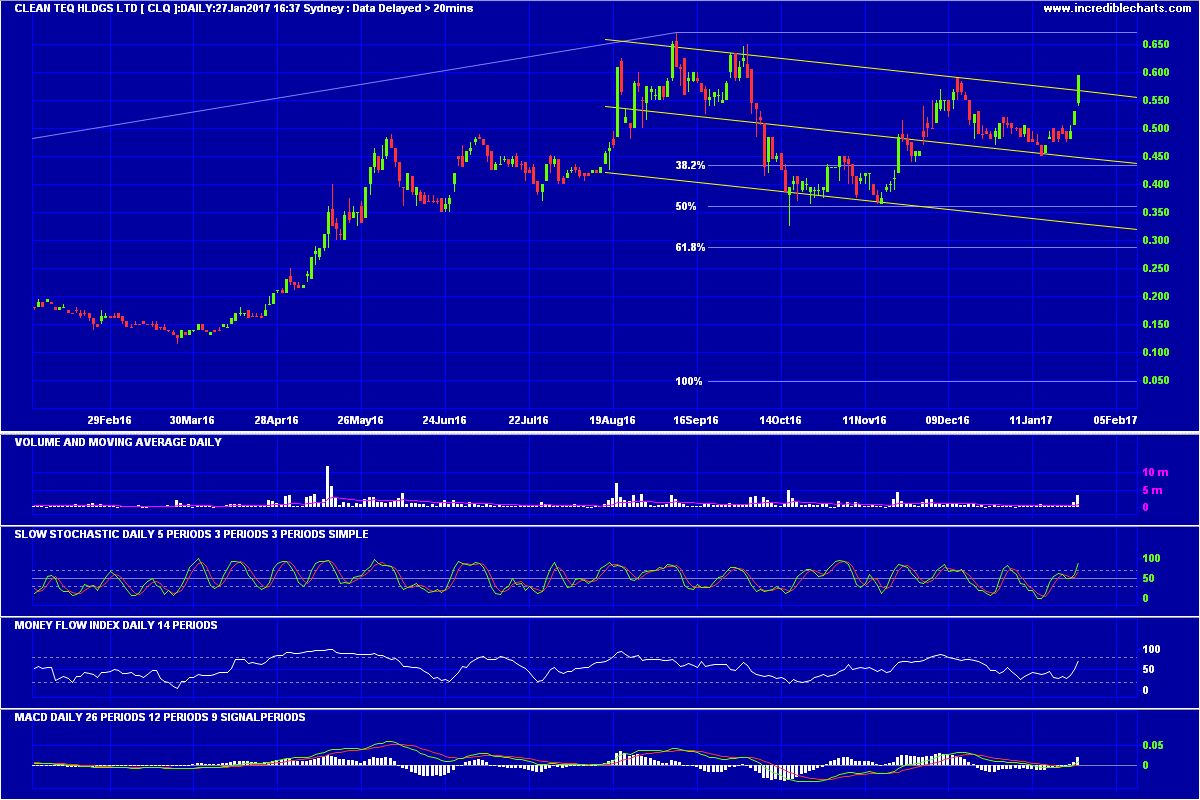Click the 0.050 price axis label

coord(1155,381)
